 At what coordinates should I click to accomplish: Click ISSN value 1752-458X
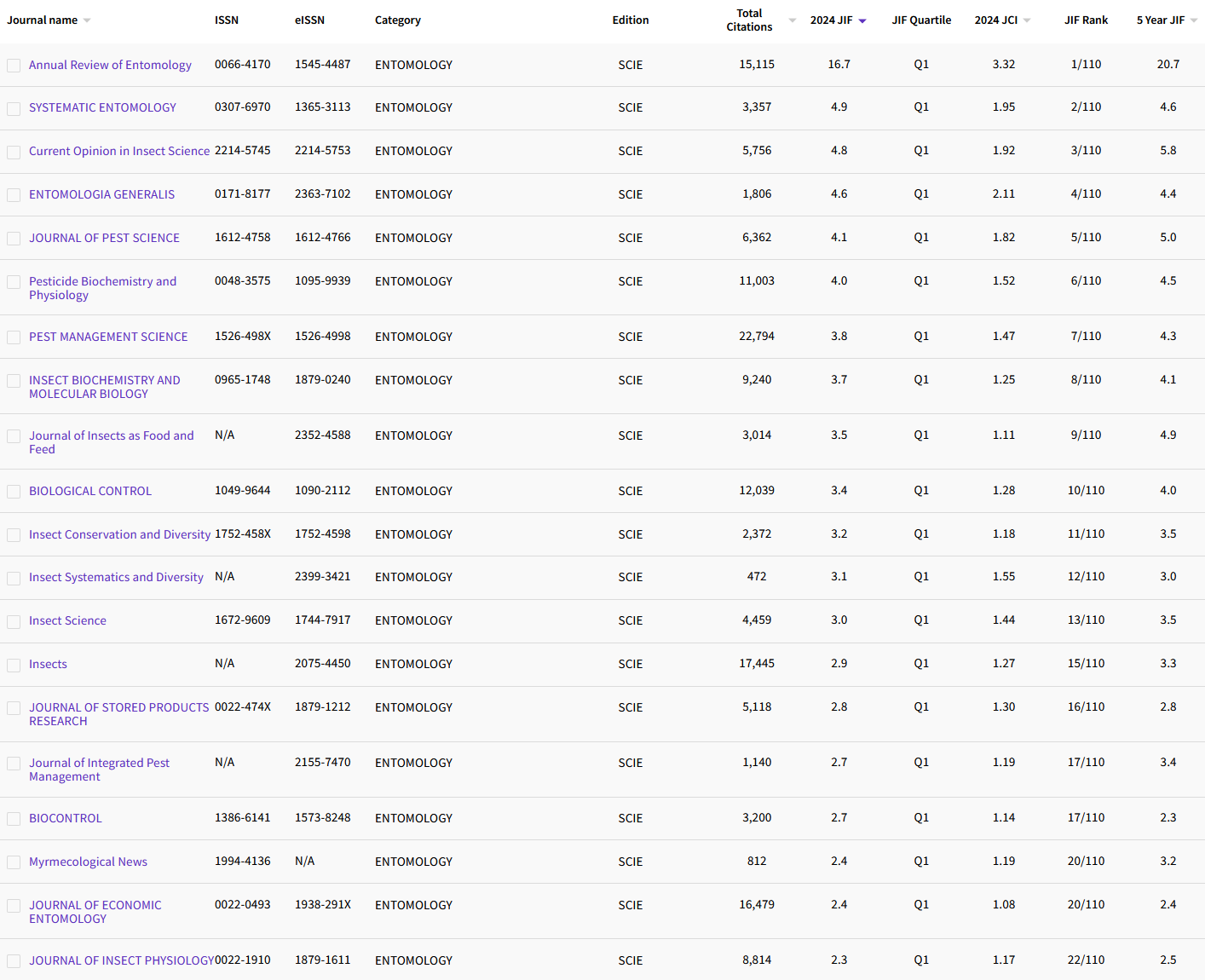point(243,533)
